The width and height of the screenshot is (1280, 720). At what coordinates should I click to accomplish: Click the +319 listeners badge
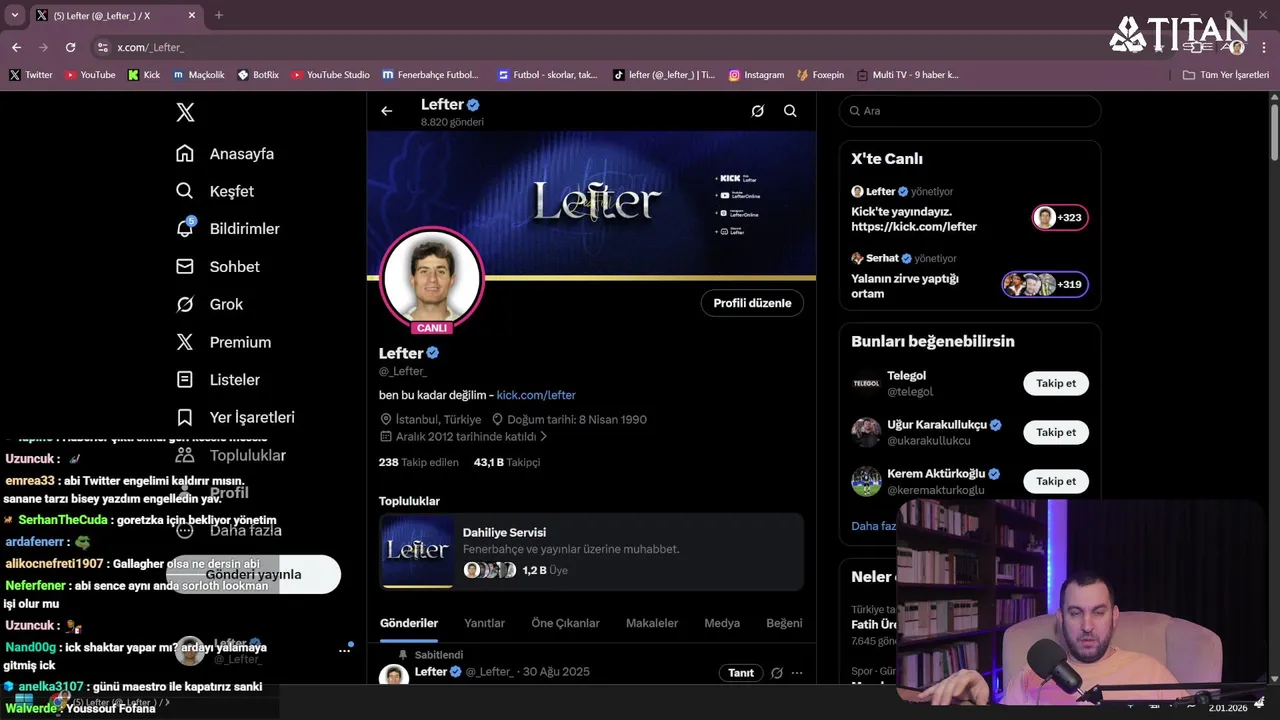click(x=1045, y=285)
